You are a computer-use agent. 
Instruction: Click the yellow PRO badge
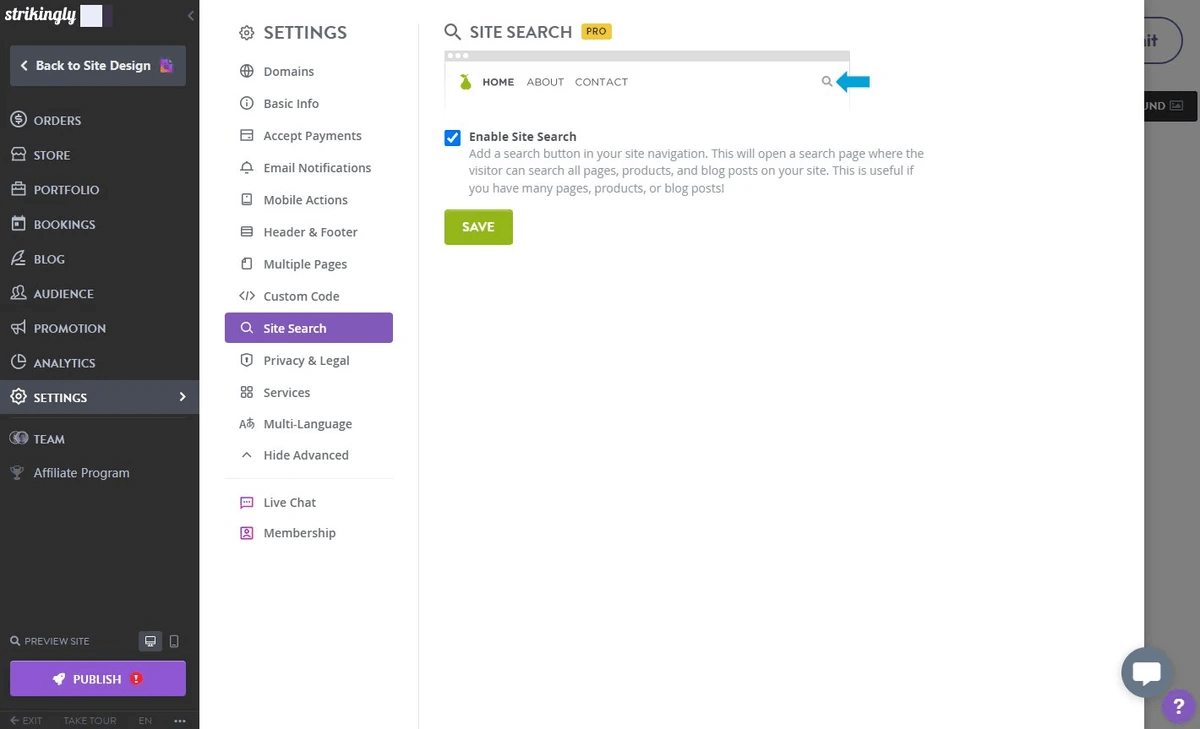(595, 31)
